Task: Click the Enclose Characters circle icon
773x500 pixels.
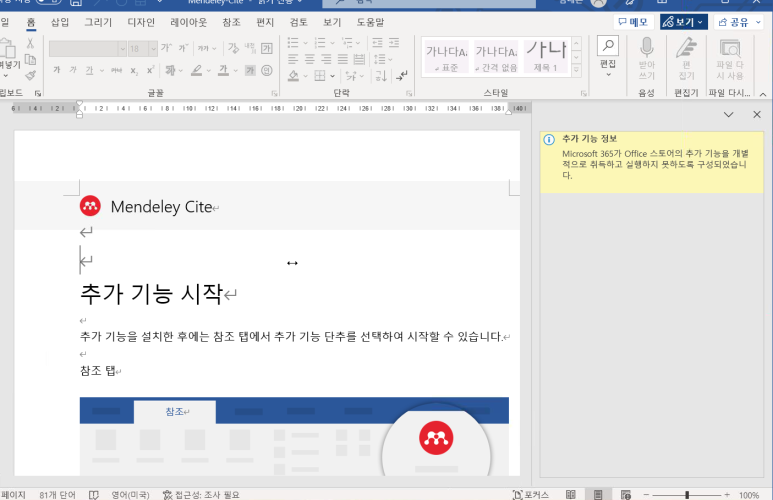Action: [x=267, y=71]
